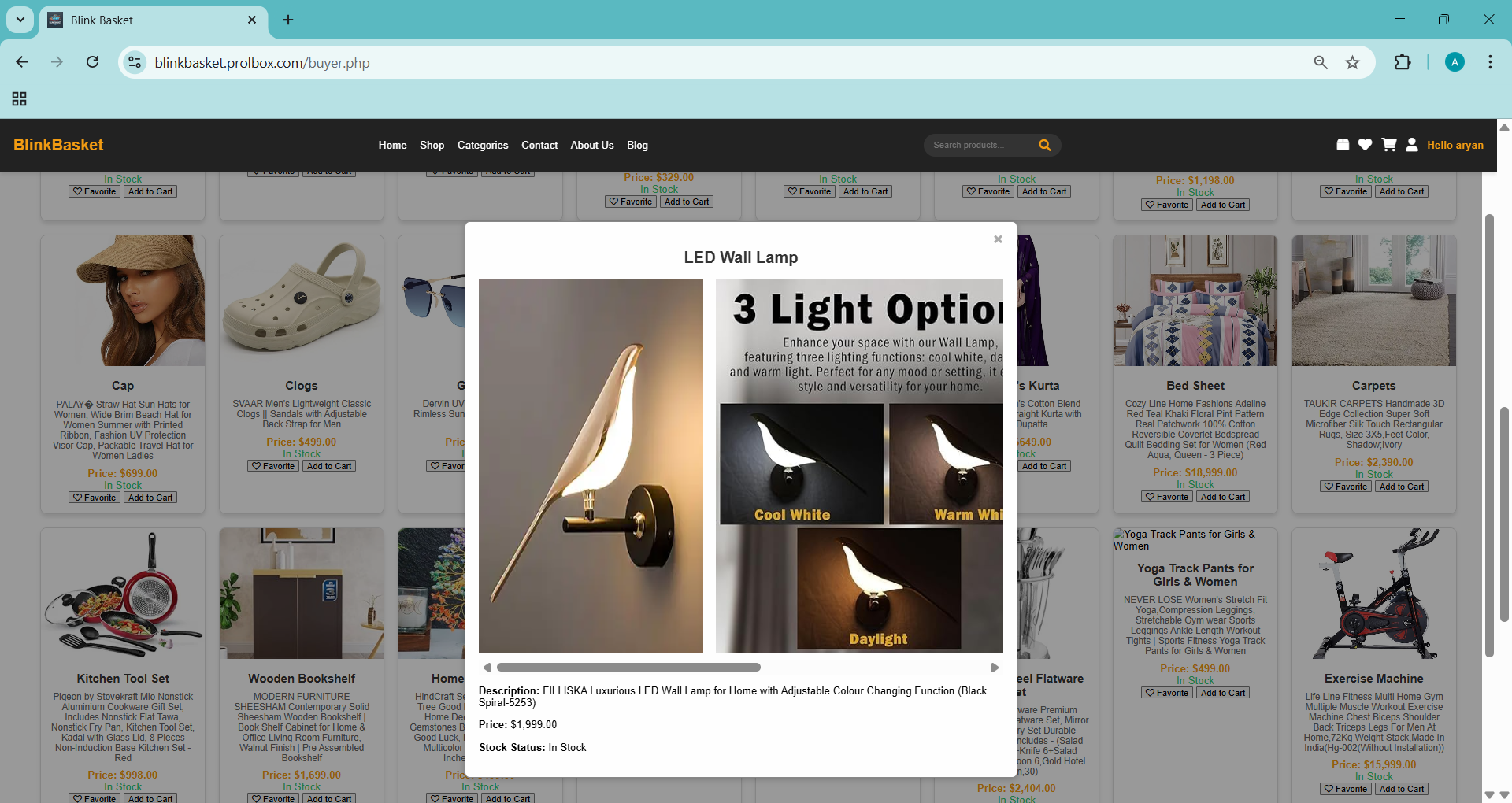Open the Categories menu item
This screenshot has width=1512, height=803.
click(x=482, y=145)
